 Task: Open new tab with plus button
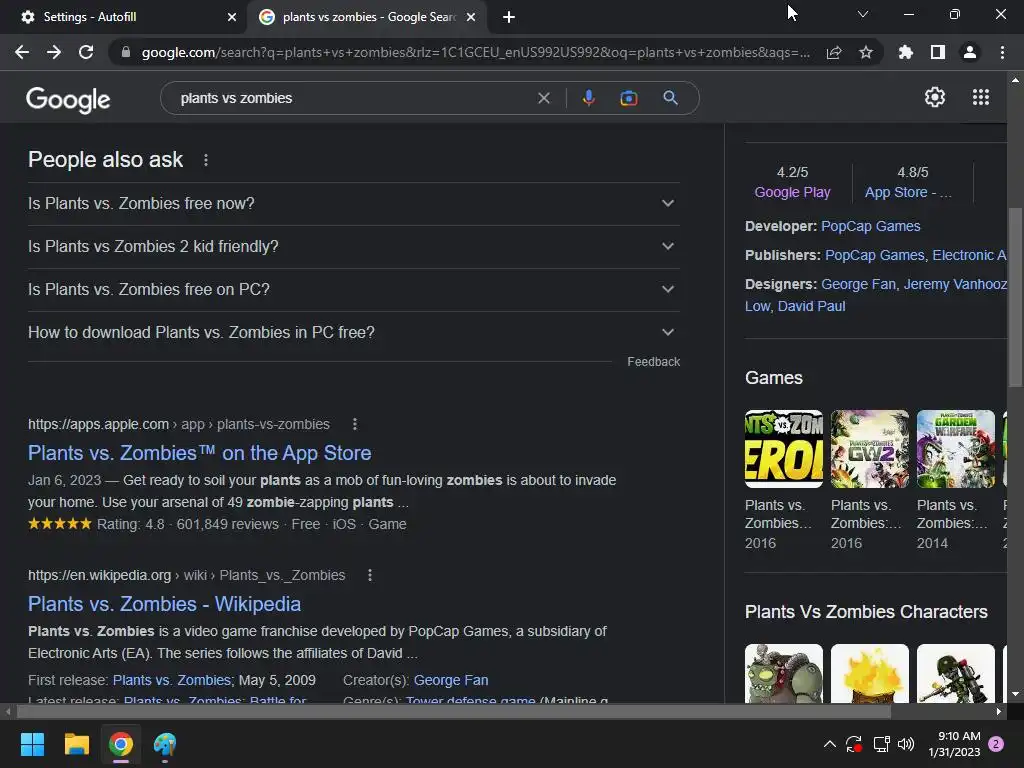coord(509,17)
